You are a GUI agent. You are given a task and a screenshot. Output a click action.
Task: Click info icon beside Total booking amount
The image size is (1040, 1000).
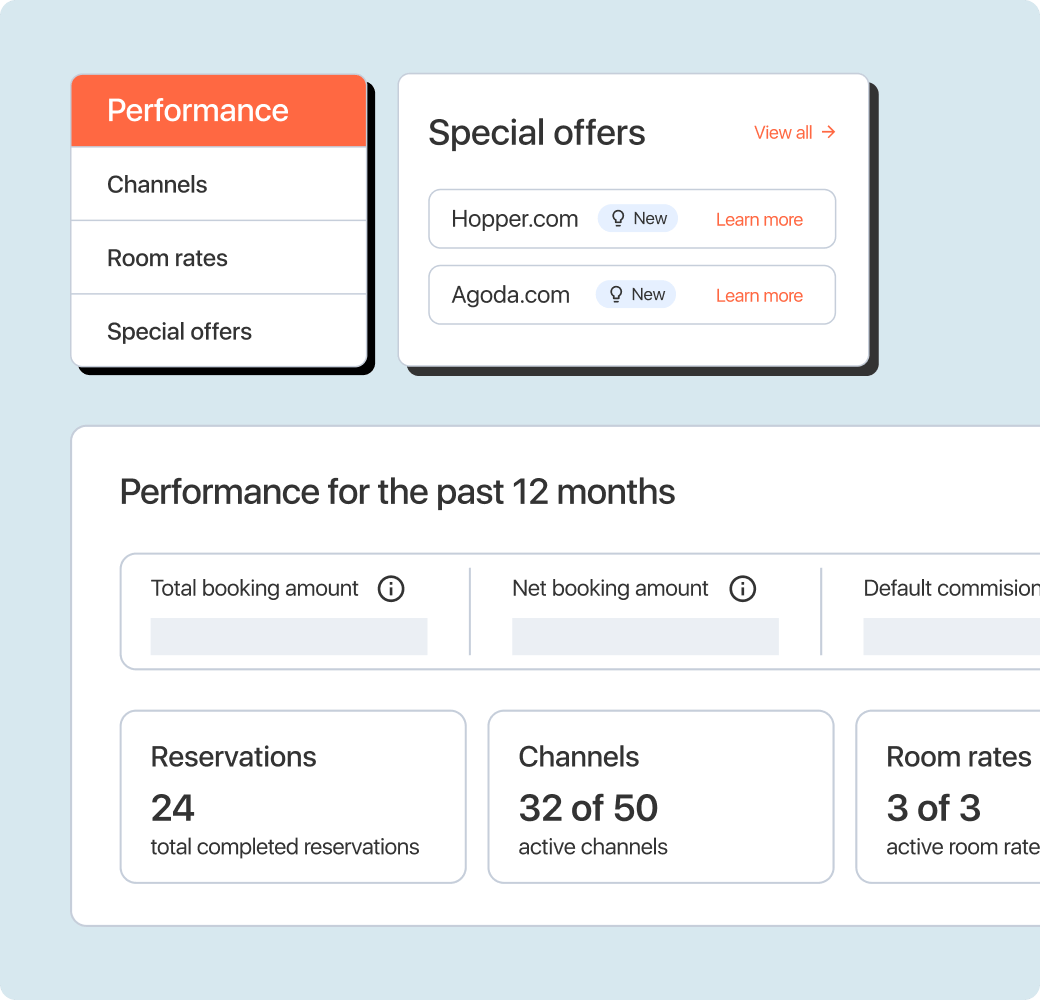391,589
